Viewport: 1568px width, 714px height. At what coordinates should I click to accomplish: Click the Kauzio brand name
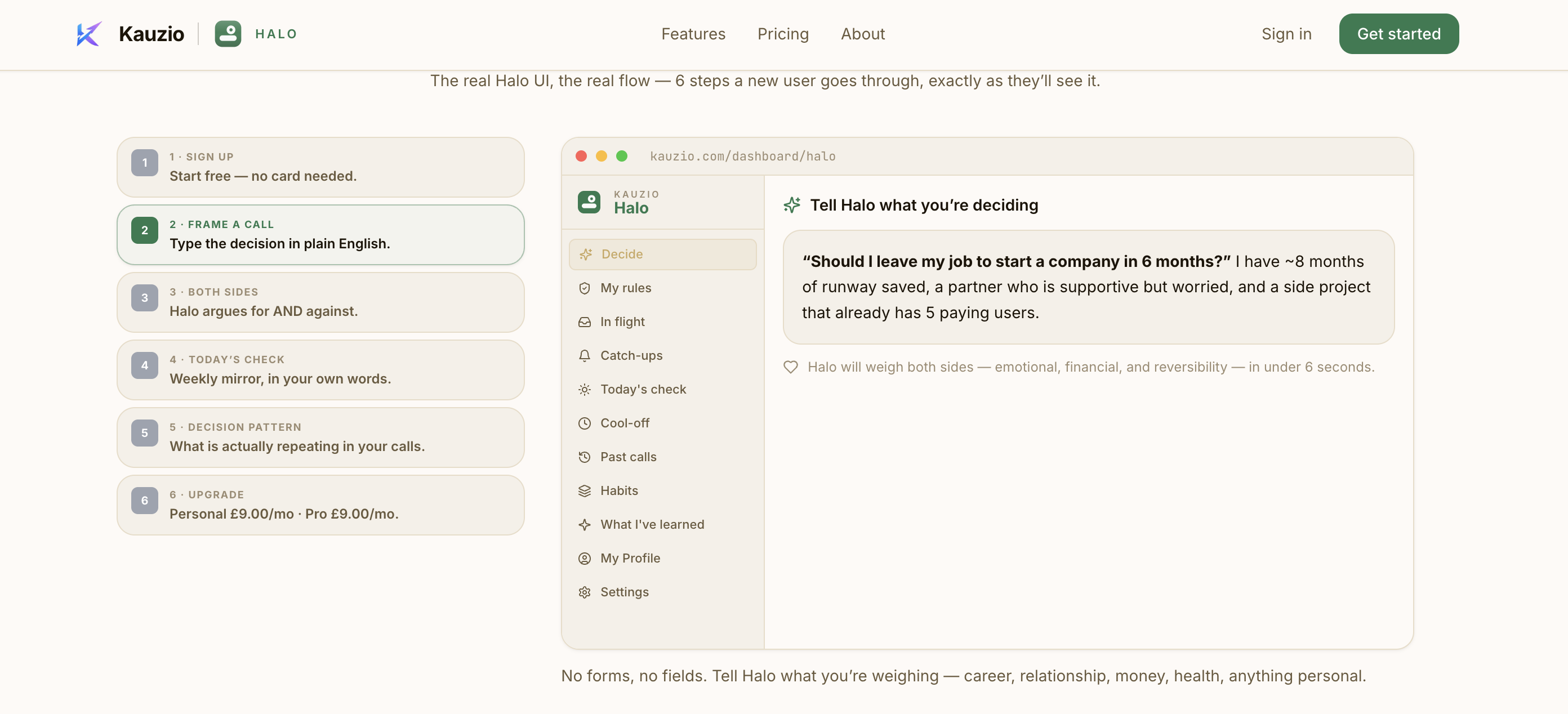[152, 34]
